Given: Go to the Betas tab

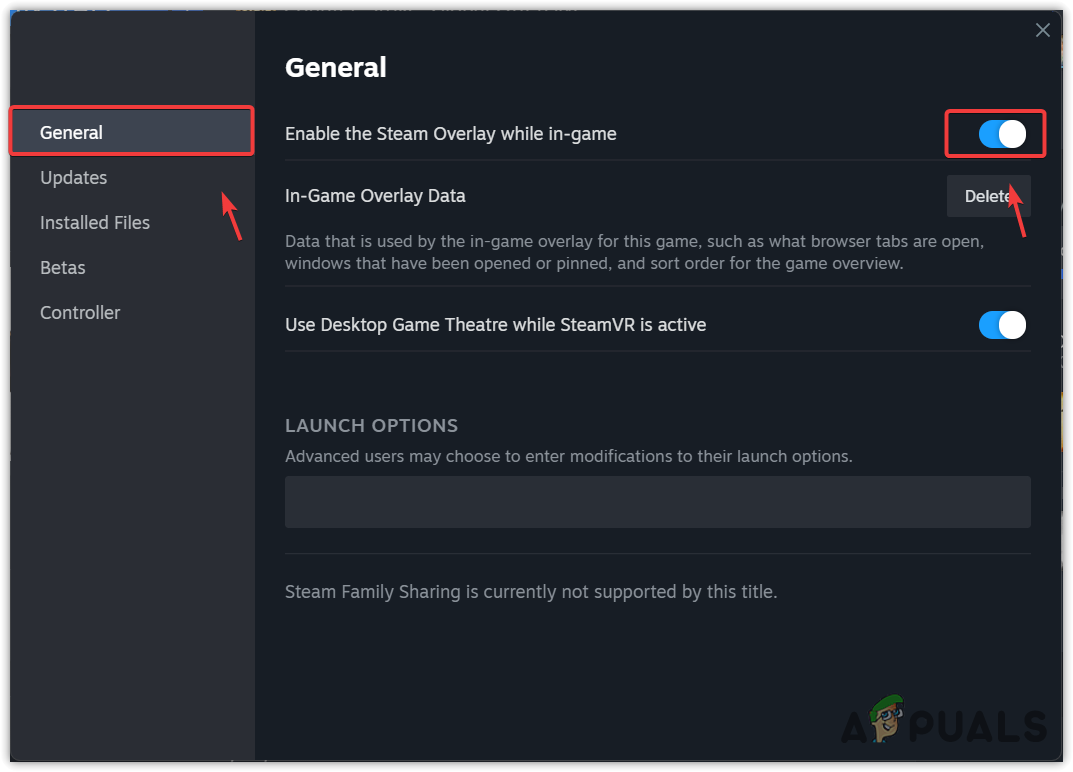Looking at the screenshot, I should (63, 267).
